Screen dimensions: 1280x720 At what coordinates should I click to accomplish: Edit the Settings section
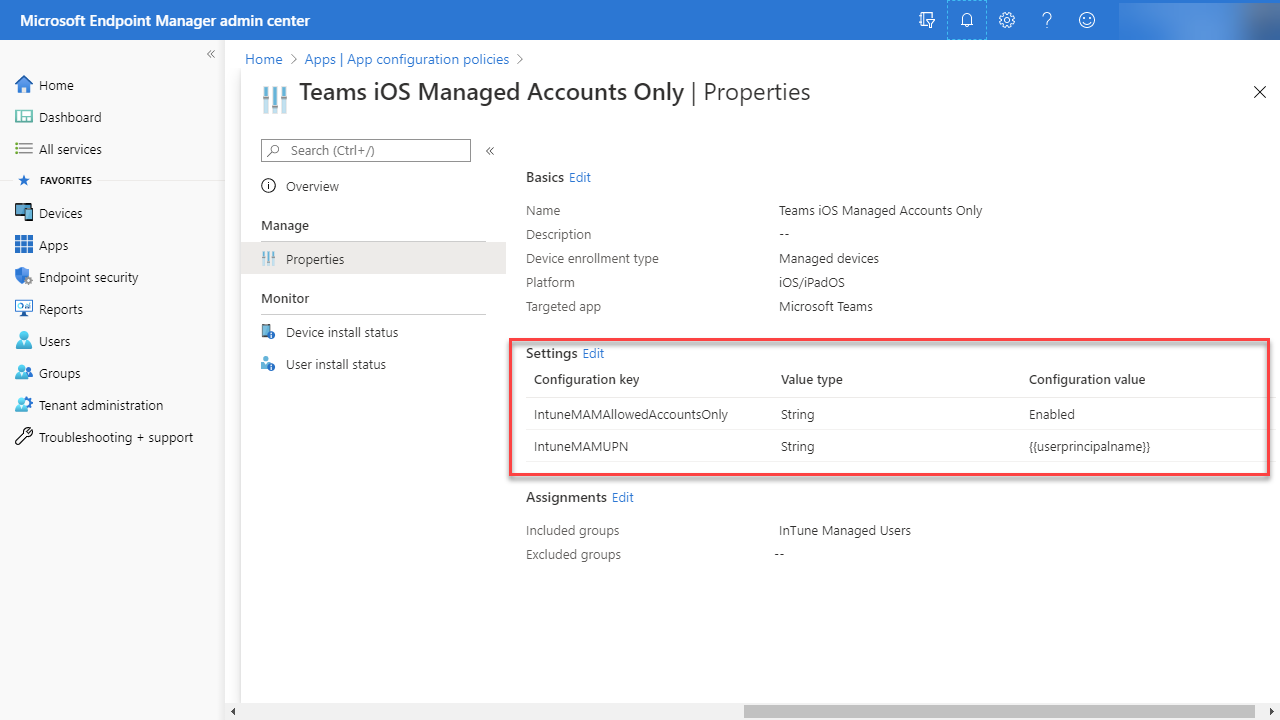click(x=593, y=353)
